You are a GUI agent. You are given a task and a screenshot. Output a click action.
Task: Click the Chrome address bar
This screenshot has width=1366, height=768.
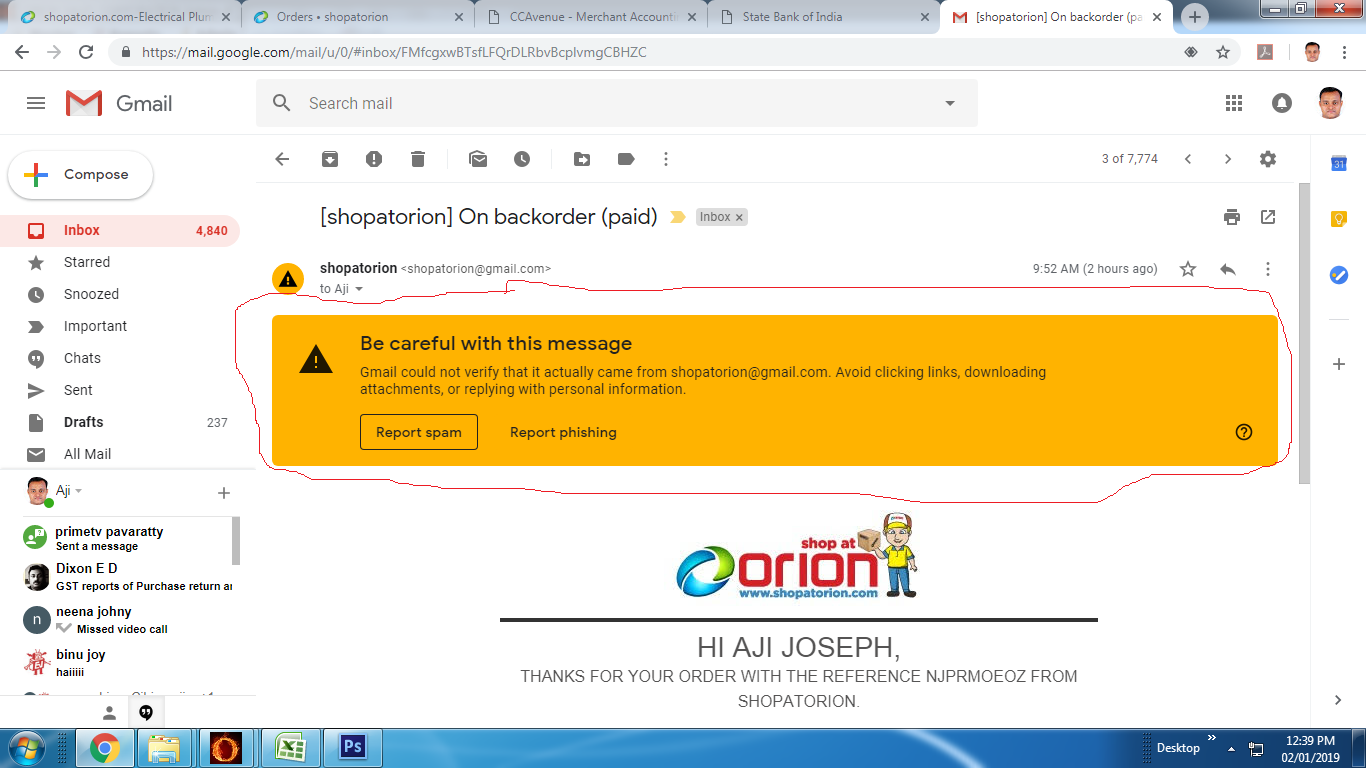click(x=640, y=52)
